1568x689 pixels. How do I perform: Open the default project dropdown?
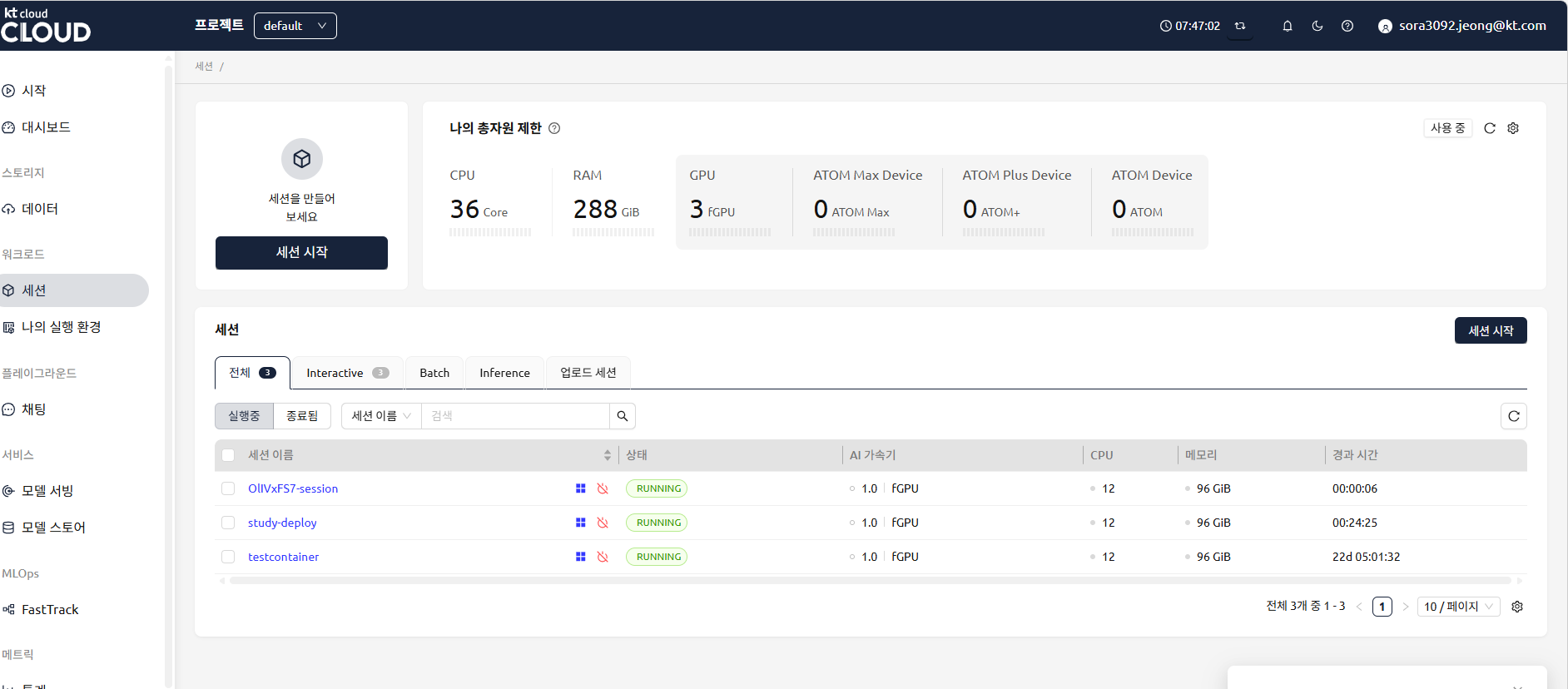click(x=295, y=26)
